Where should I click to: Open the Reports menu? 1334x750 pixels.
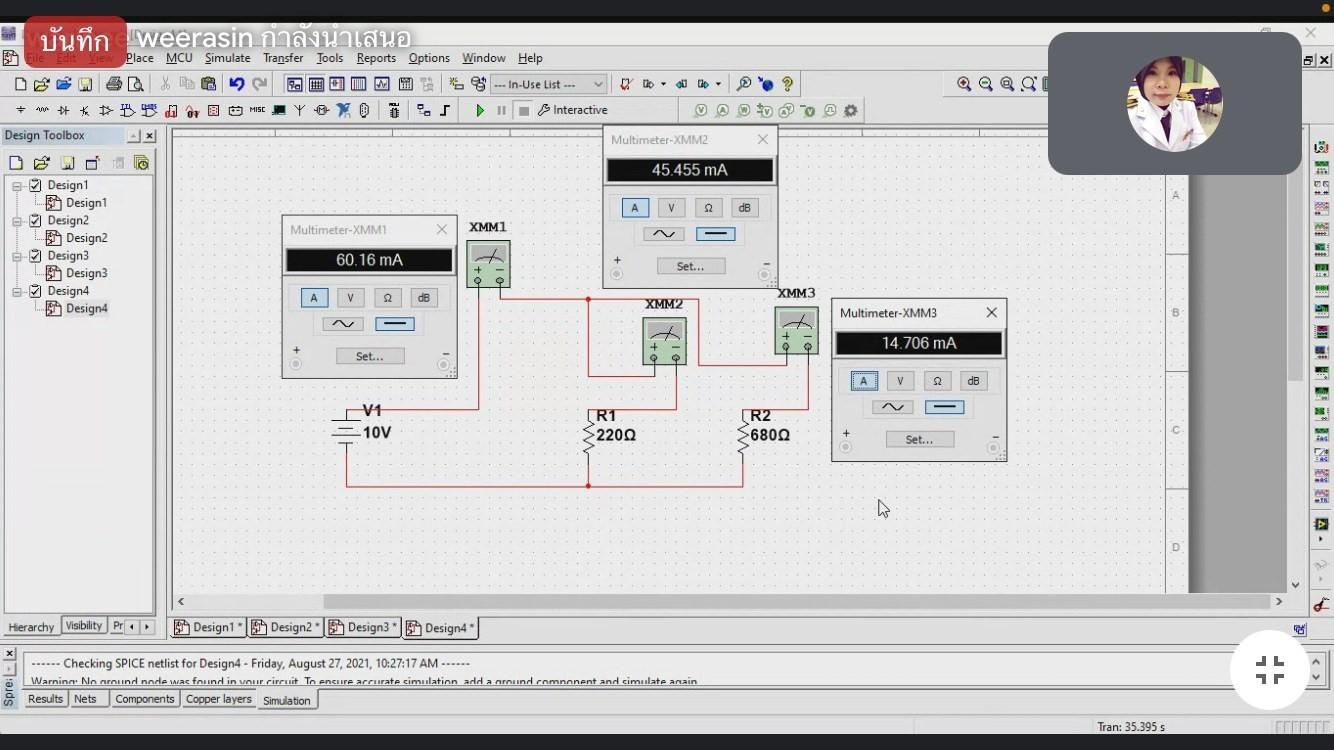[376, 58]
